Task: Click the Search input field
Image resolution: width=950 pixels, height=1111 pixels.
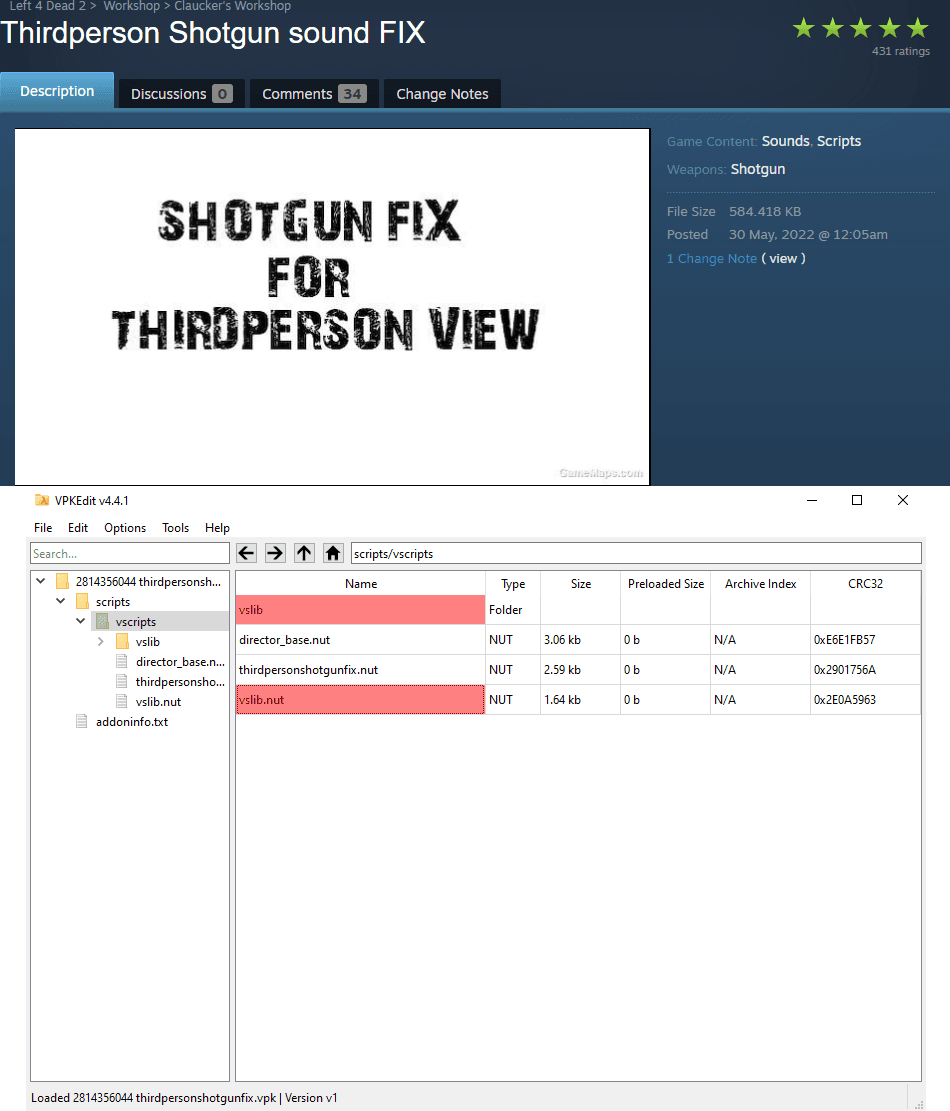Action: [130, 553]
